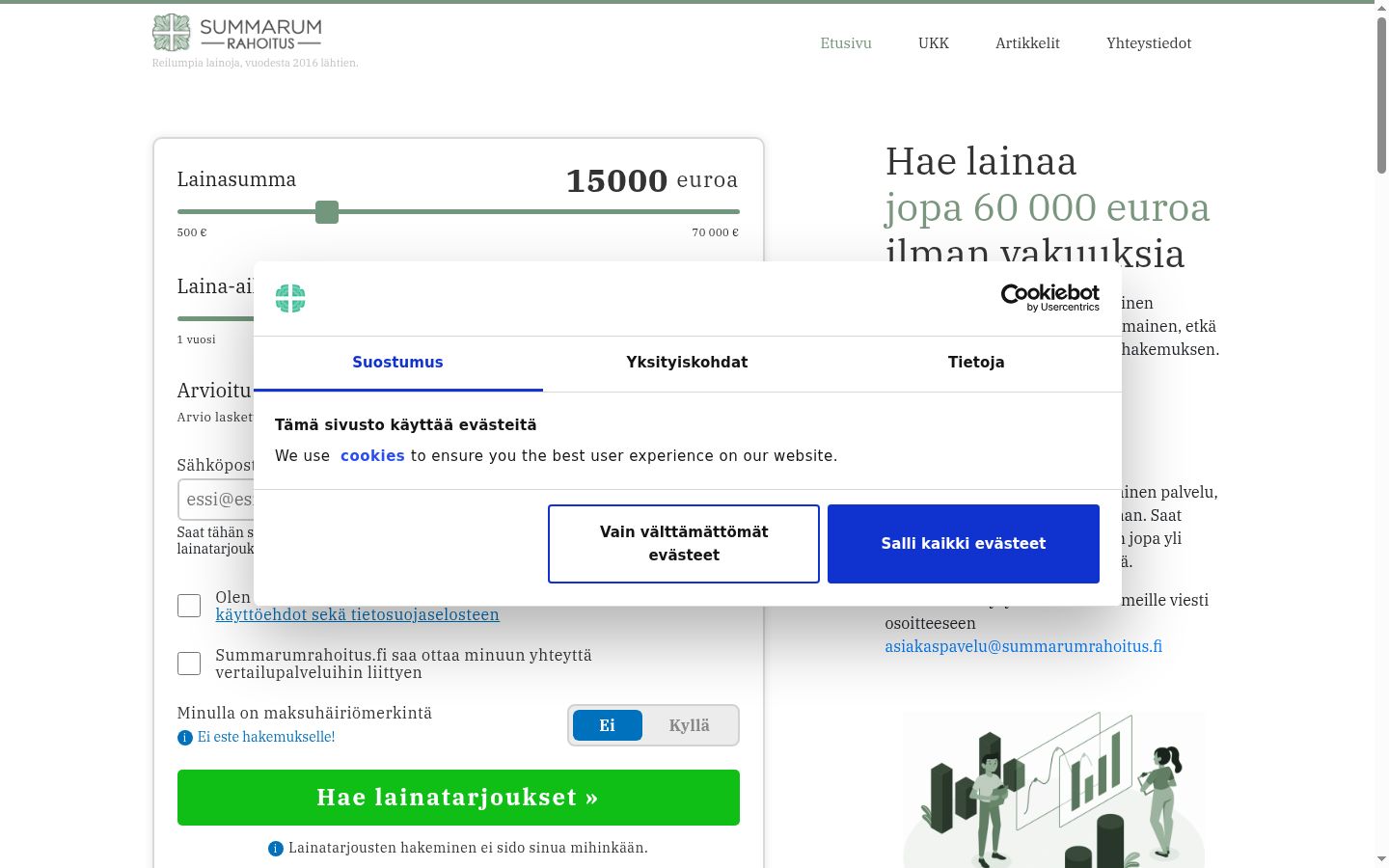Screen dimensions: 1389x868
Task: Click the page vertical scrollbar
Action: point(1381,95)
